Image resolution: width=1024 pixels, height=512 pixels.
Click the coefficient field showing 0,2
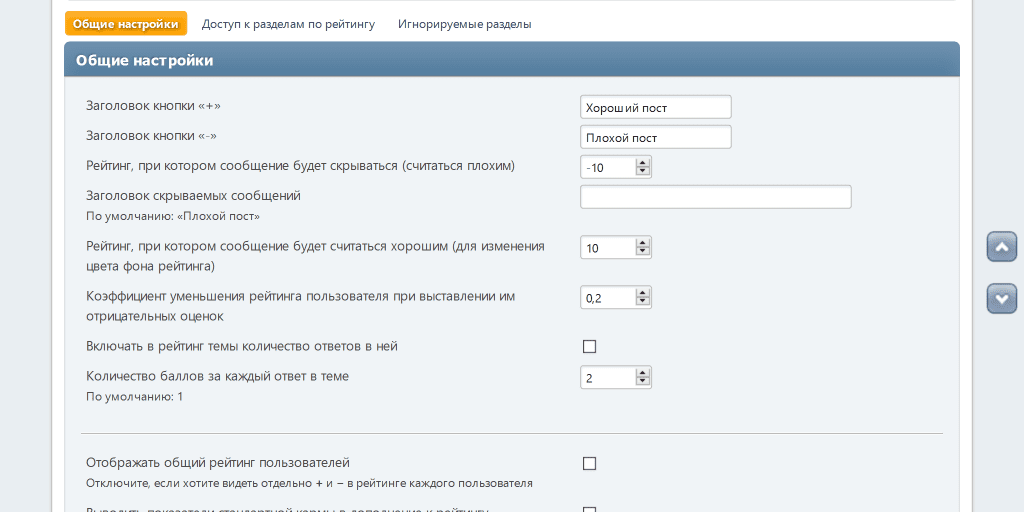[607, 297]
